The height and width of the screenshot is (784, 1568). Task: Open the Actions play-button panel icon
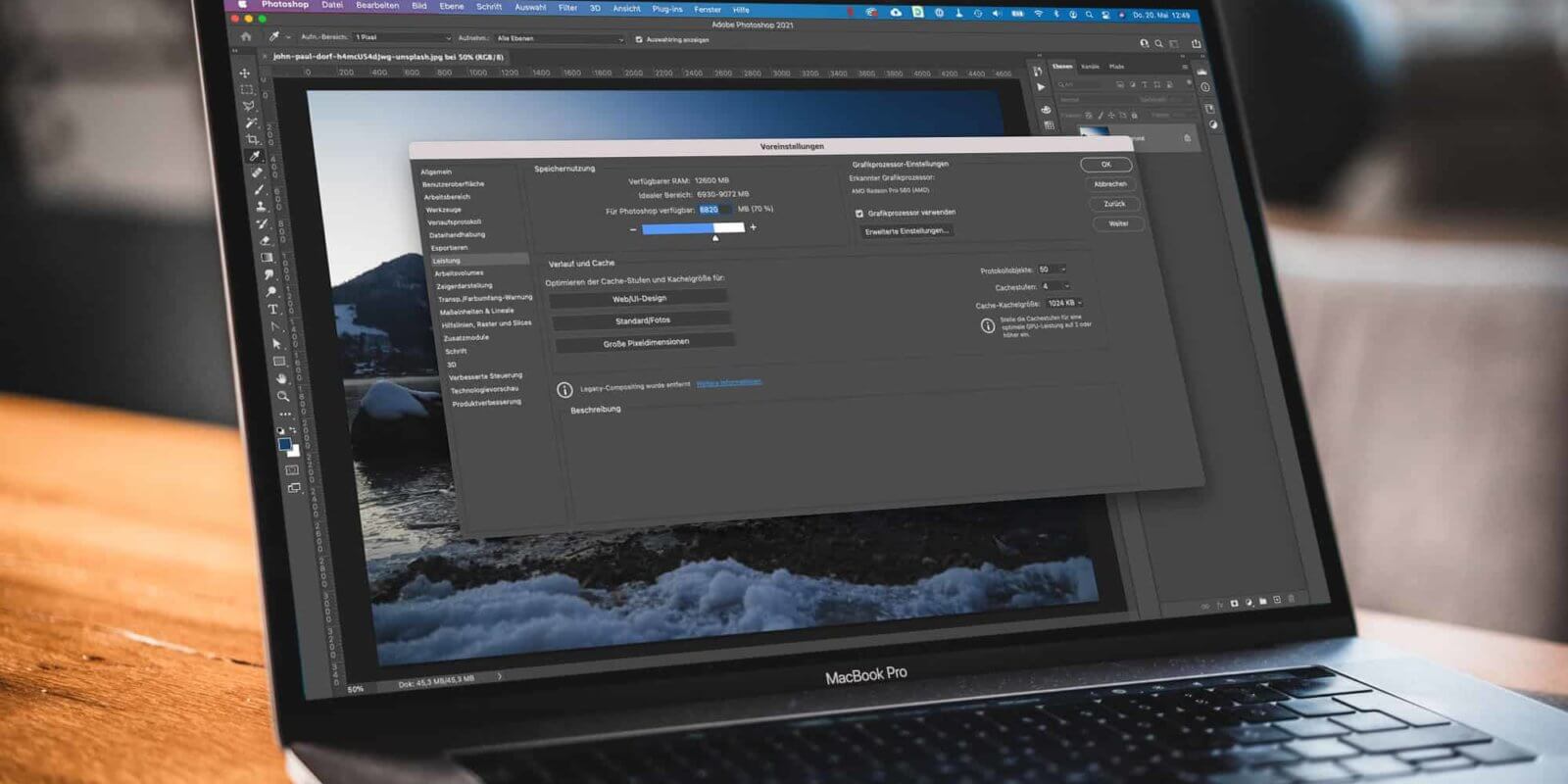(x=1041, y=87)
